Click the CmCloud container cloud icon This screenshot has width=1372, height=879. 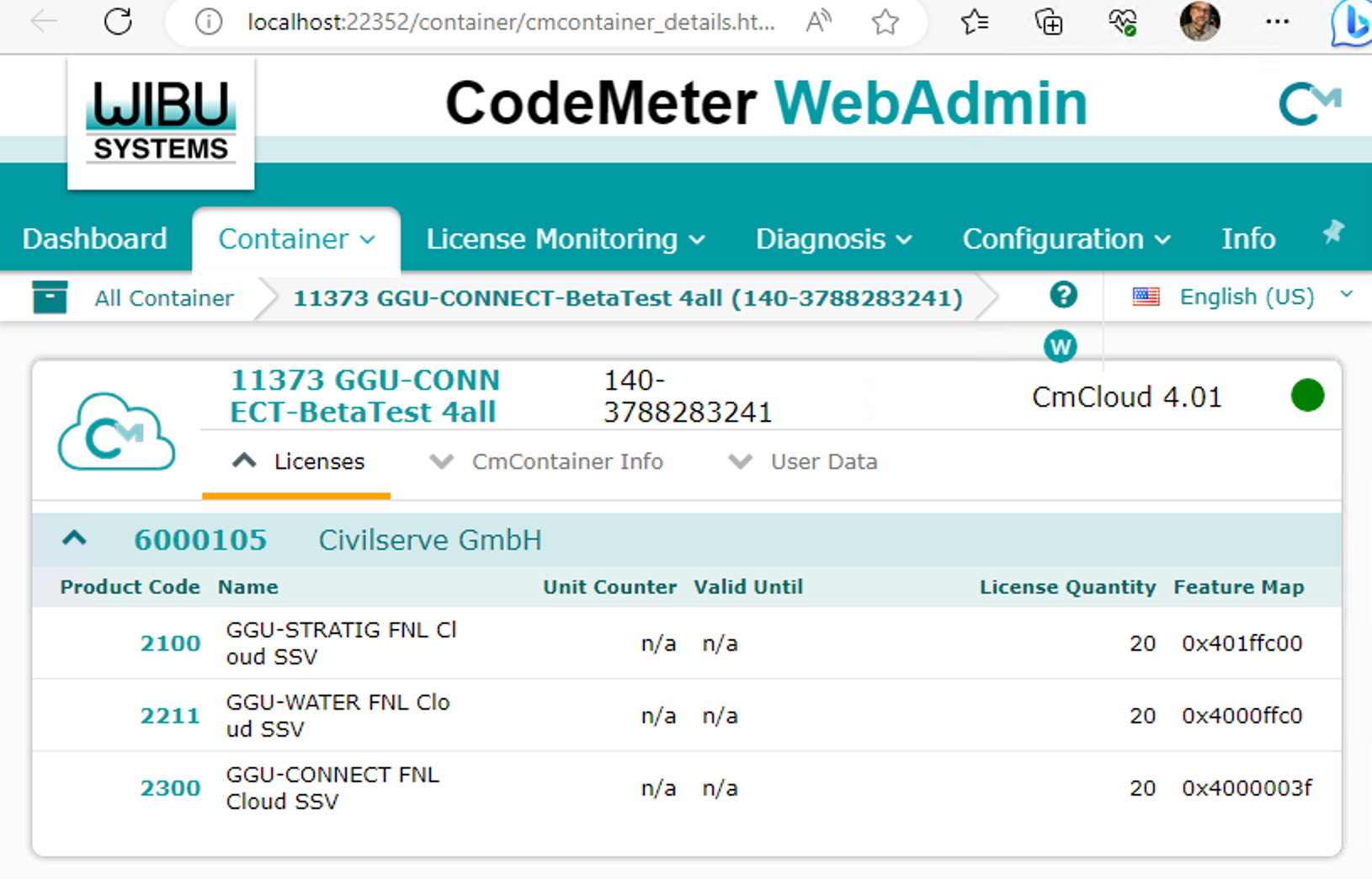point(116,432)
